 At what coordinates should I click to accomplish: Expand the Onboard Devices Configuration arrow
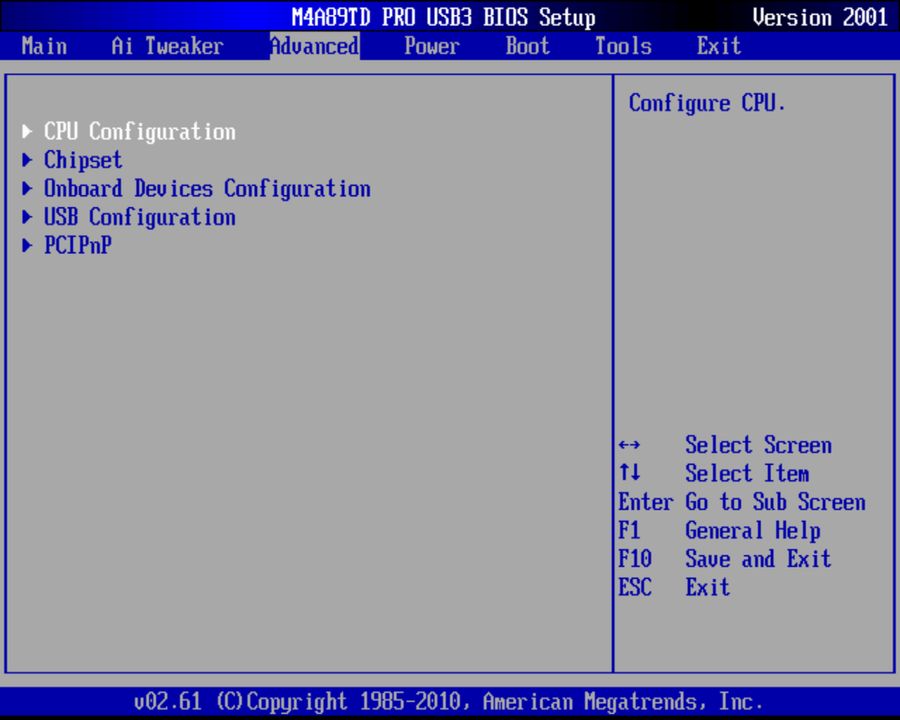(x=26, y=188)
